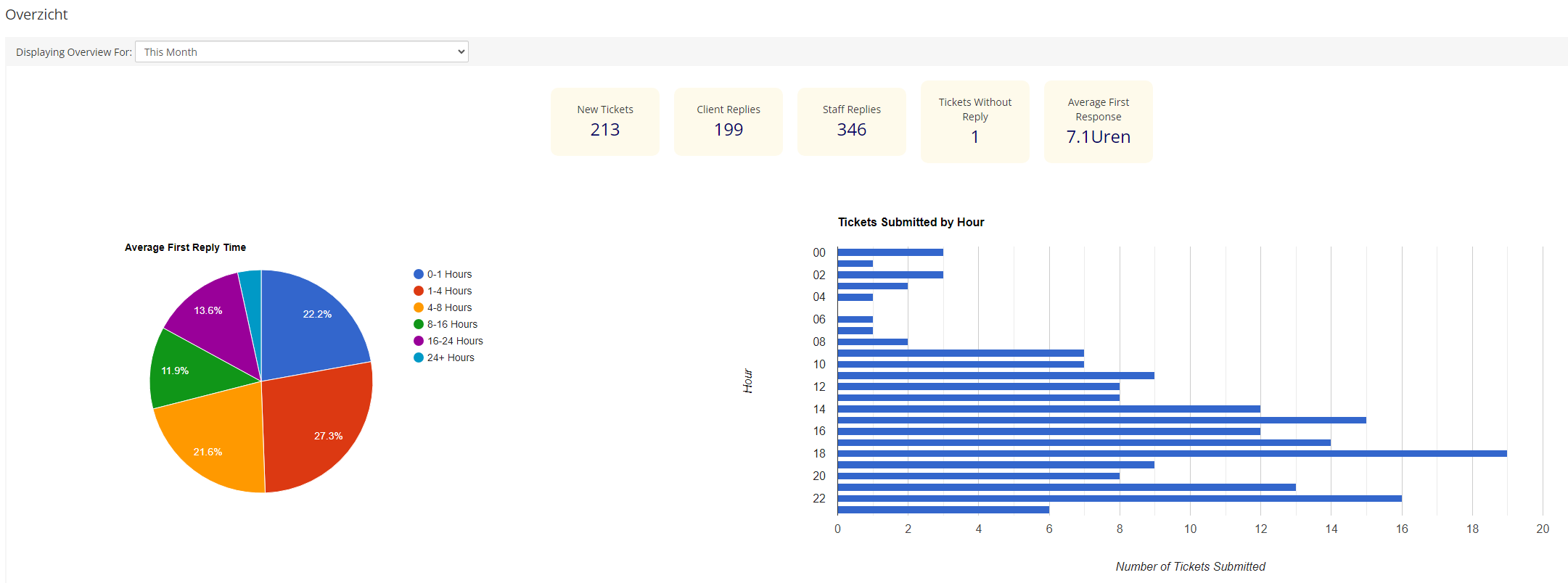Click the blue 0-1 Hours legend dot
1568x583 pixels.
(419, 274)
